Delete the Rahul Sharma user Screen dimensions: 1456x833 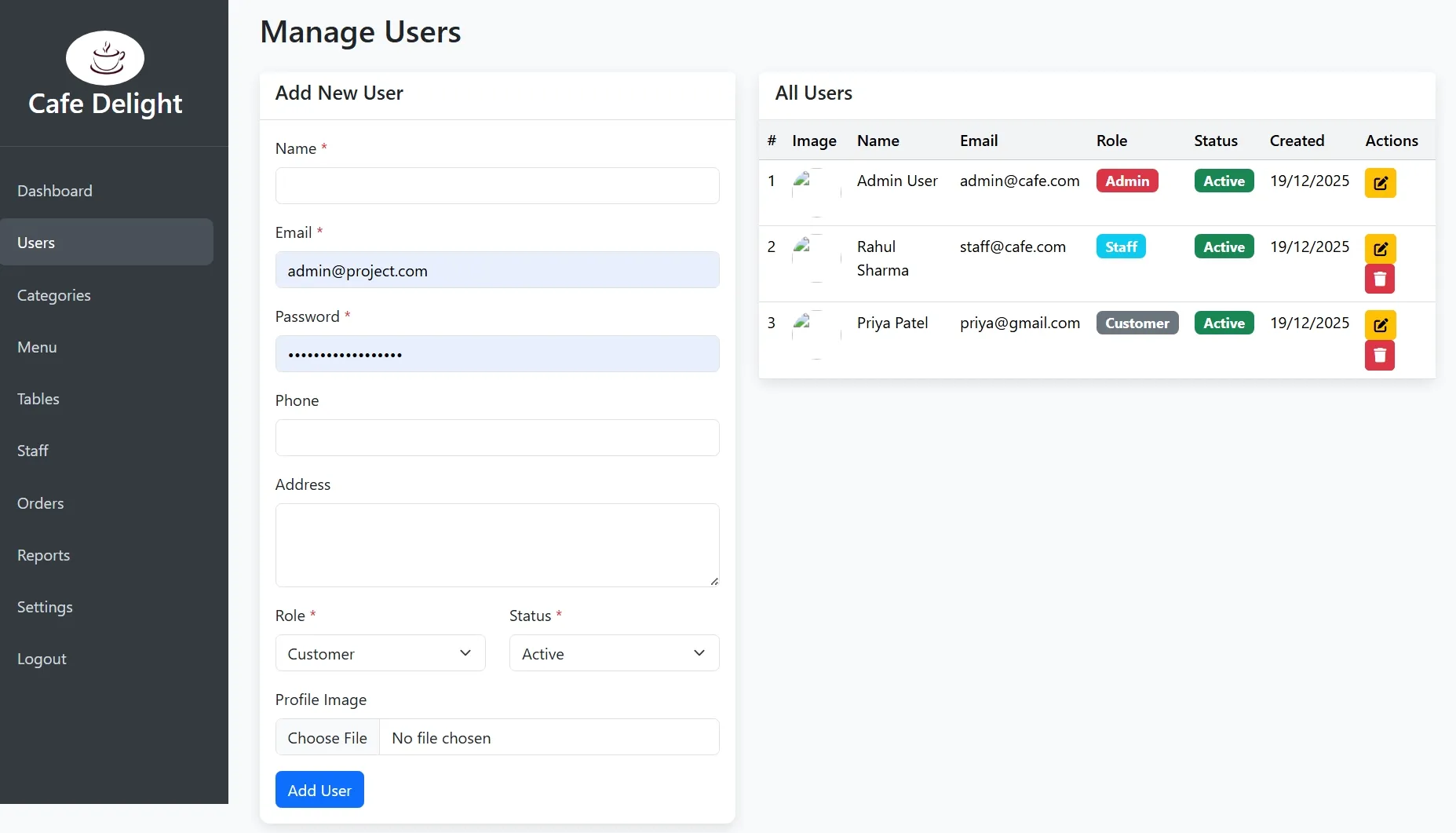(1380, 279)
